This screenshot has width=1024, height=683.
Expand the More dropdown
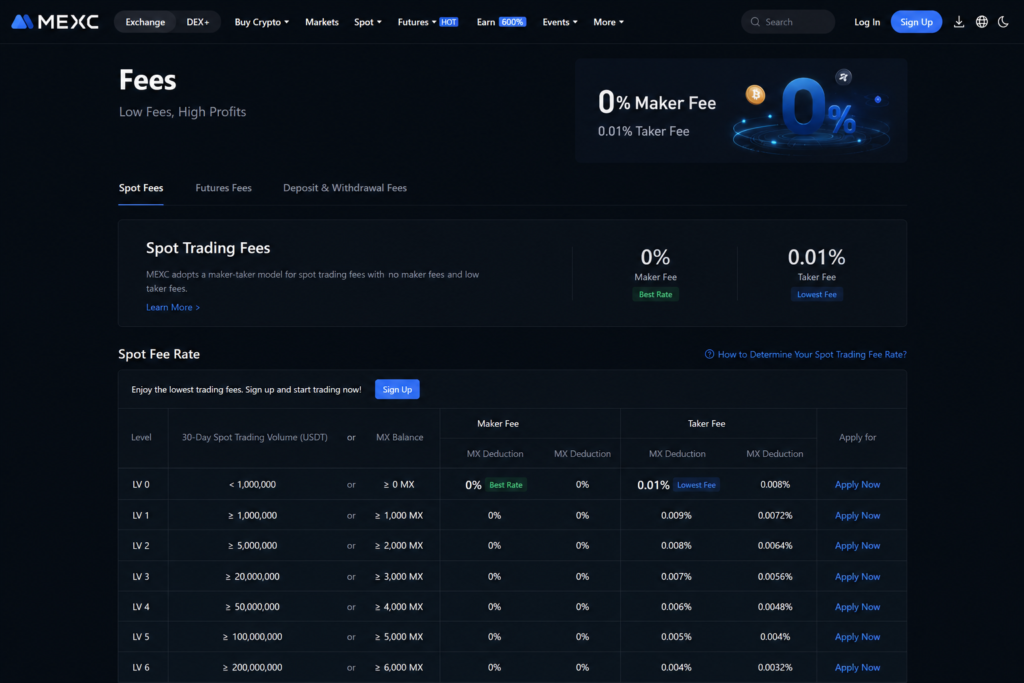[608, 22]
